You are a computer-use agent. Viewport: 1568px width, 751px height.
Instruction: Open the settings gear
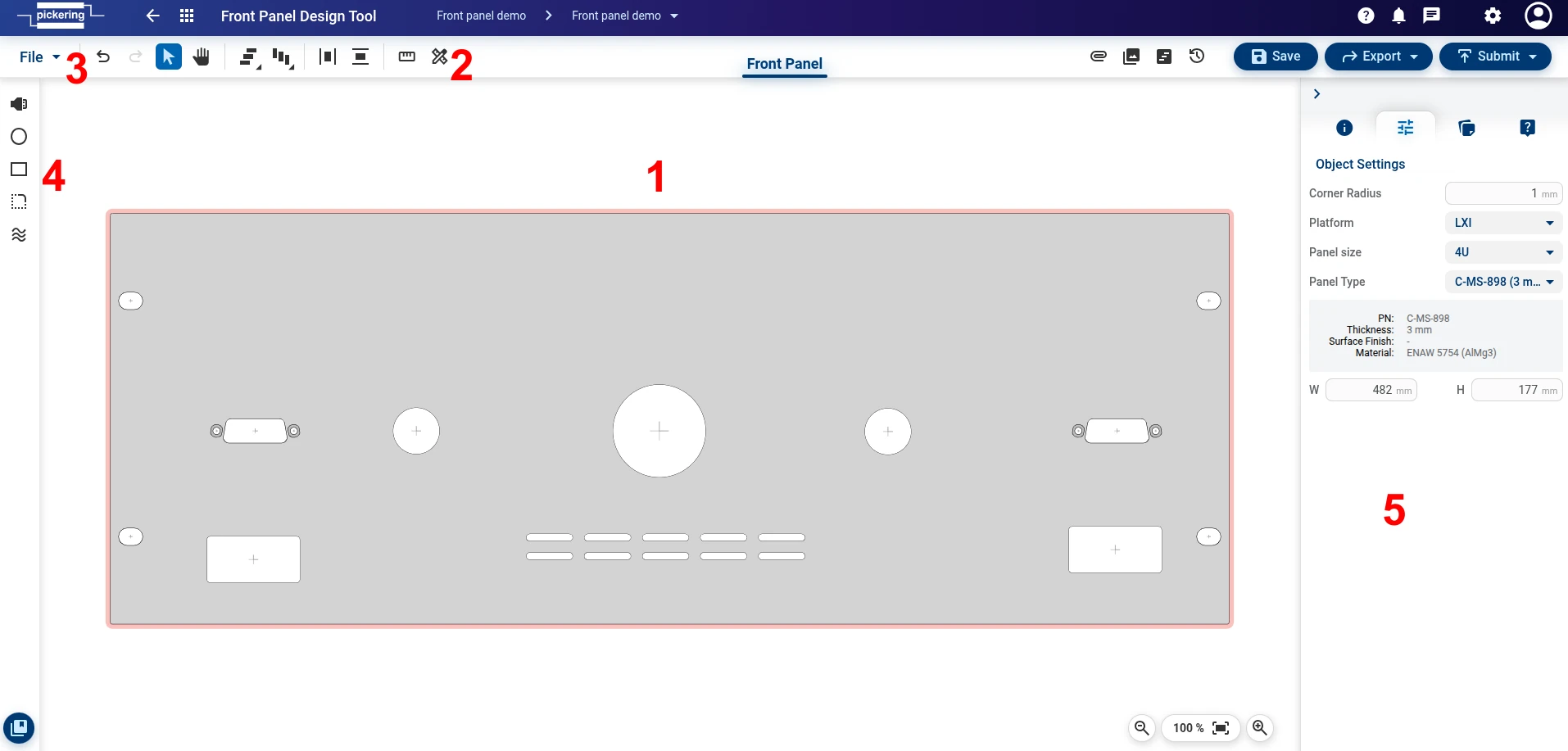click(1493, 16)
